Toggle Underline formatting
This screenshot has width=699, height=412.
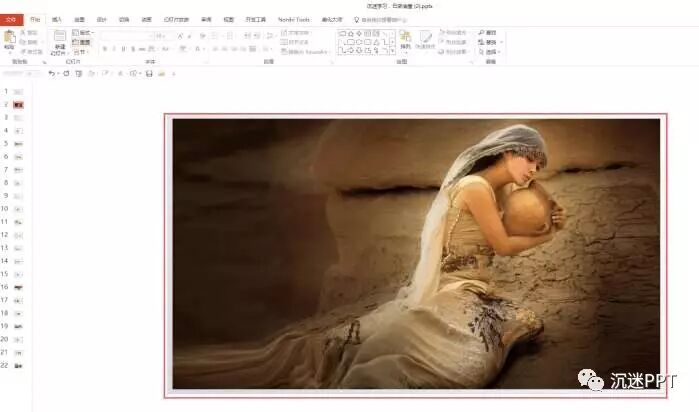123,49
